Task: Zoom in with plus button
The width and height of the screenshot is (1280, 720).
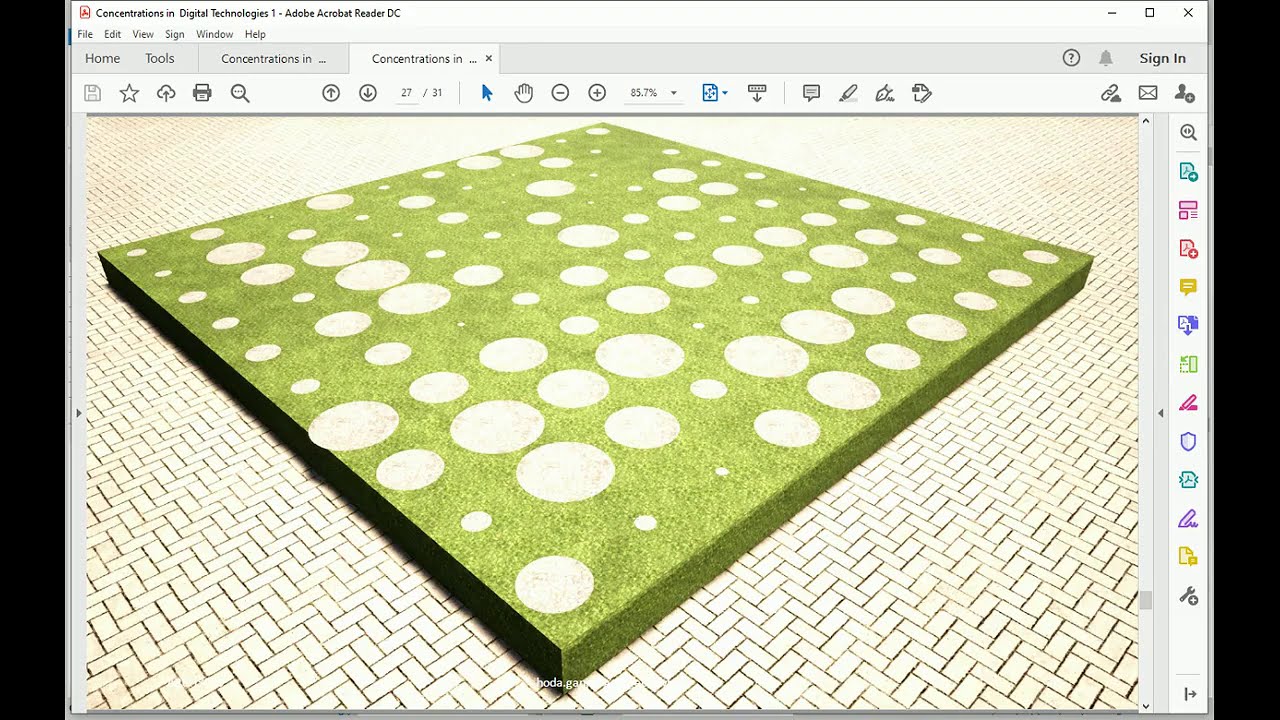Action: click(x=597, y=93)
